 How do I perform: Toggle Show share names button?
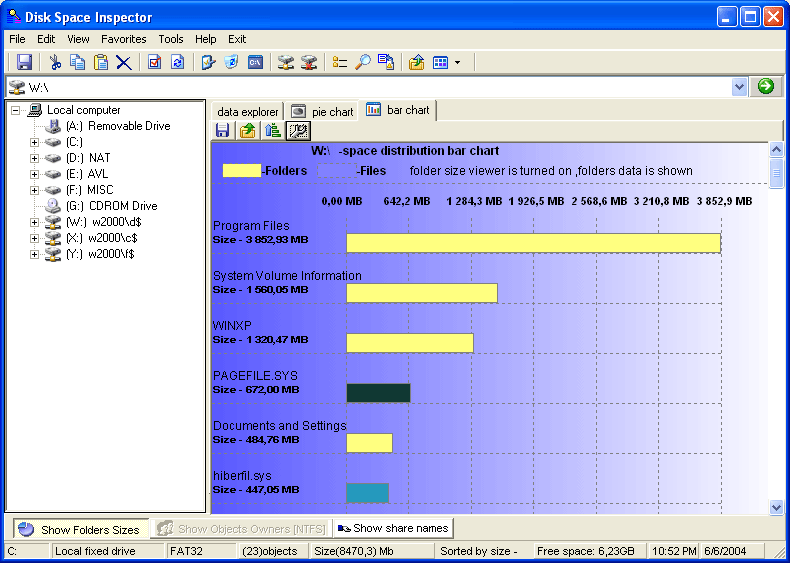coord(392,528)
